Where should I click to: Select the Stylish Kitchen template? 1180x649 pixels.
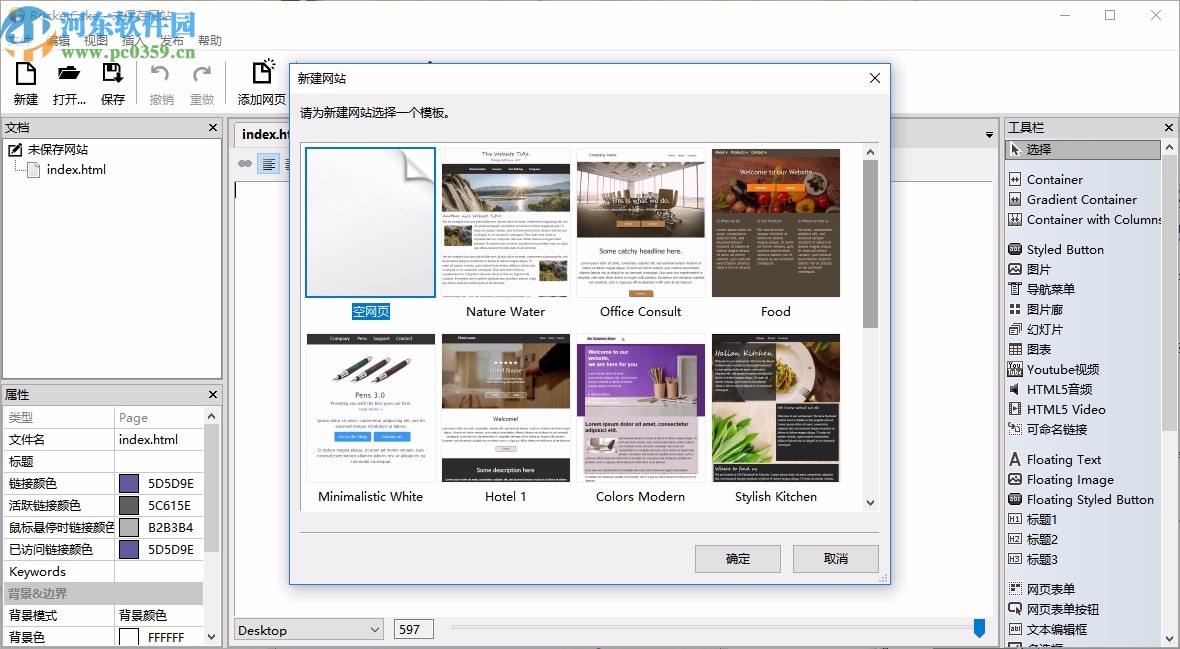(x=776, y=408)
